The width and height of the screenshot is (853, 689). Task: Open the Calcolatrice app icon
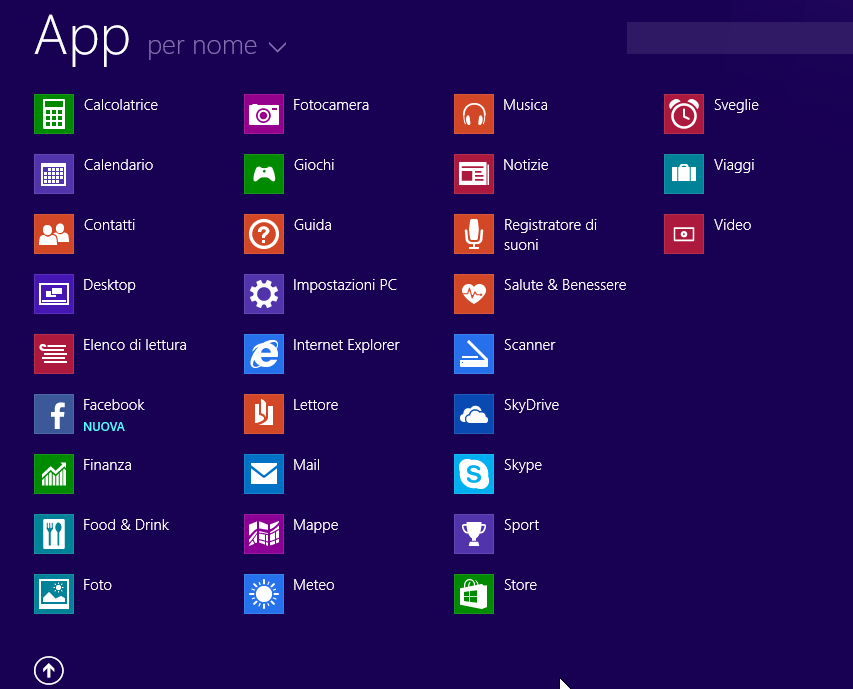[54, 114]
